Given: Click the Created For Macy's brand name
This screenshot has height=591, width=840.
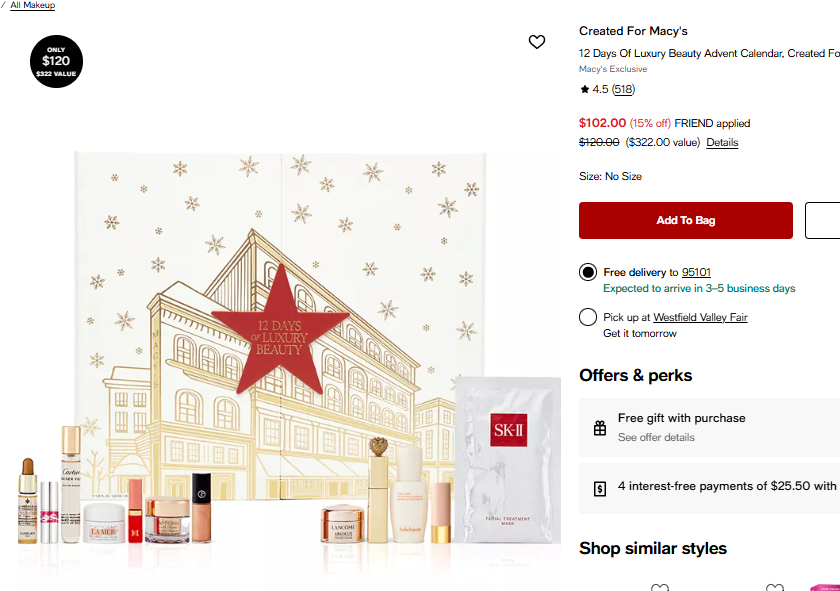Looking at the screenshot, I should (x=633, y=31).
